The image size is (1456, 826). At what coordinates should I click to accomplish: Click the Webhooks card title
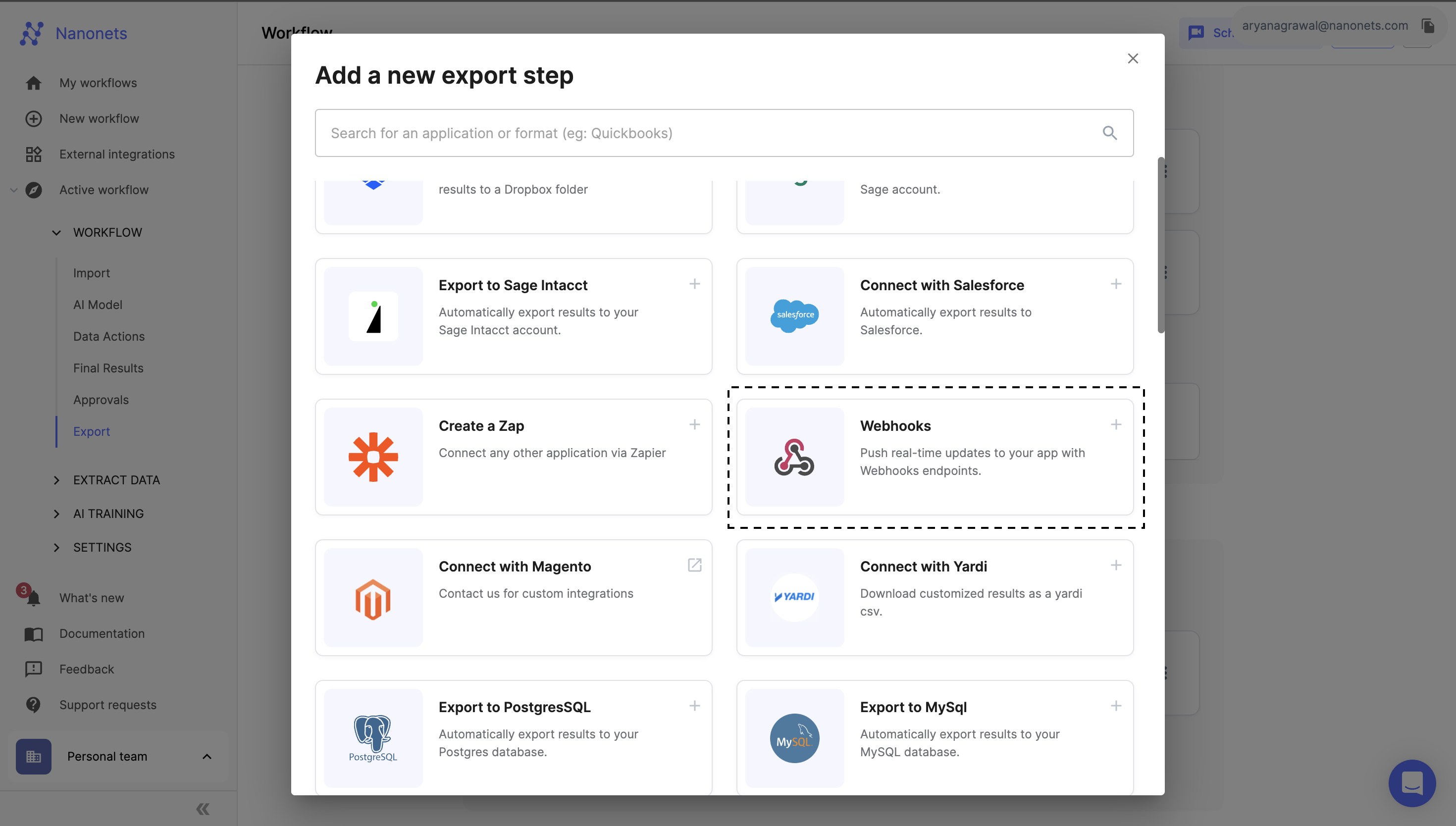[895, 426]
